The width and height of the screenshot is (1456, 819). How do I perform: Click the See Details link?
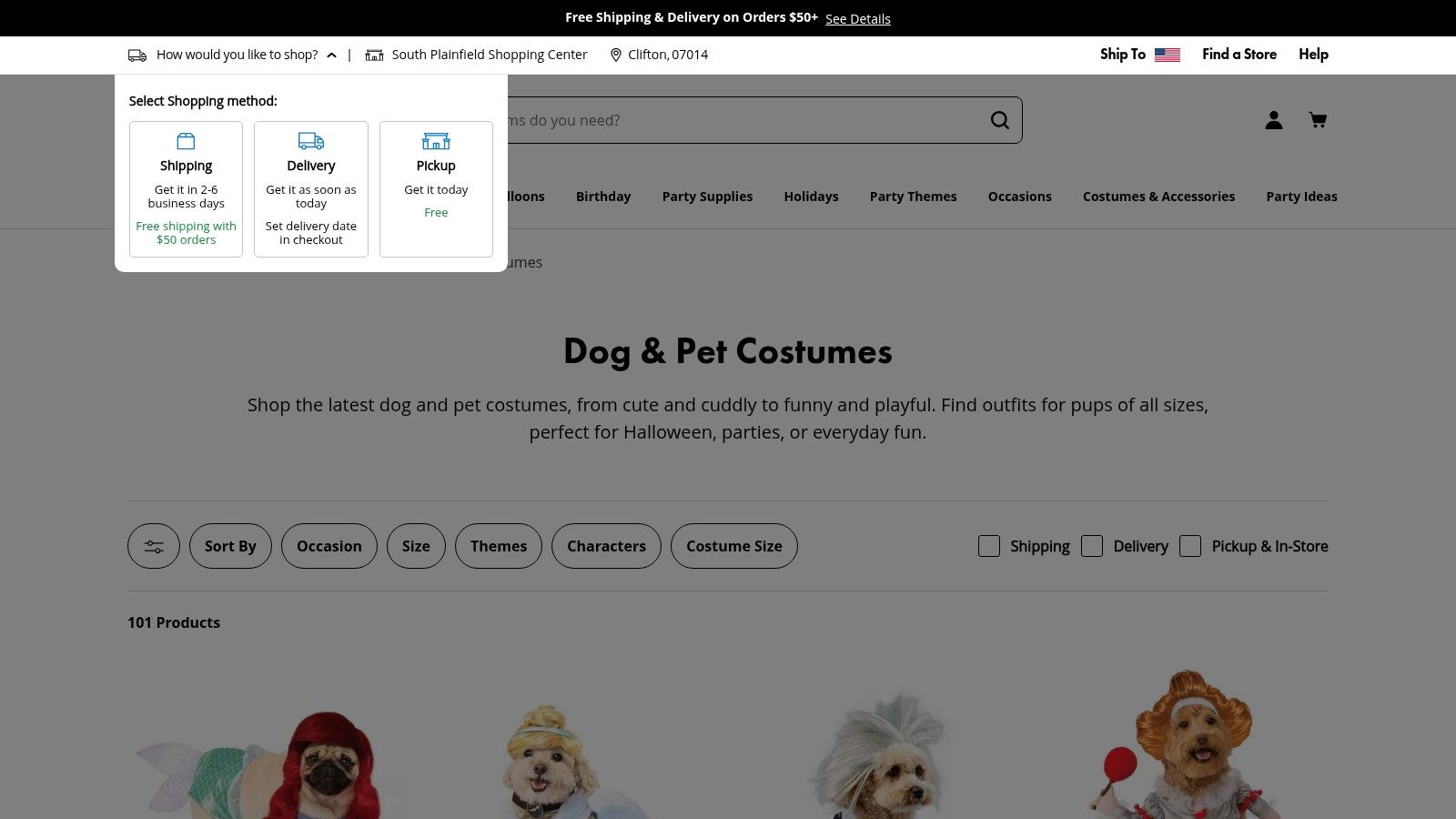pyautogui.click(x=857, y=19)
